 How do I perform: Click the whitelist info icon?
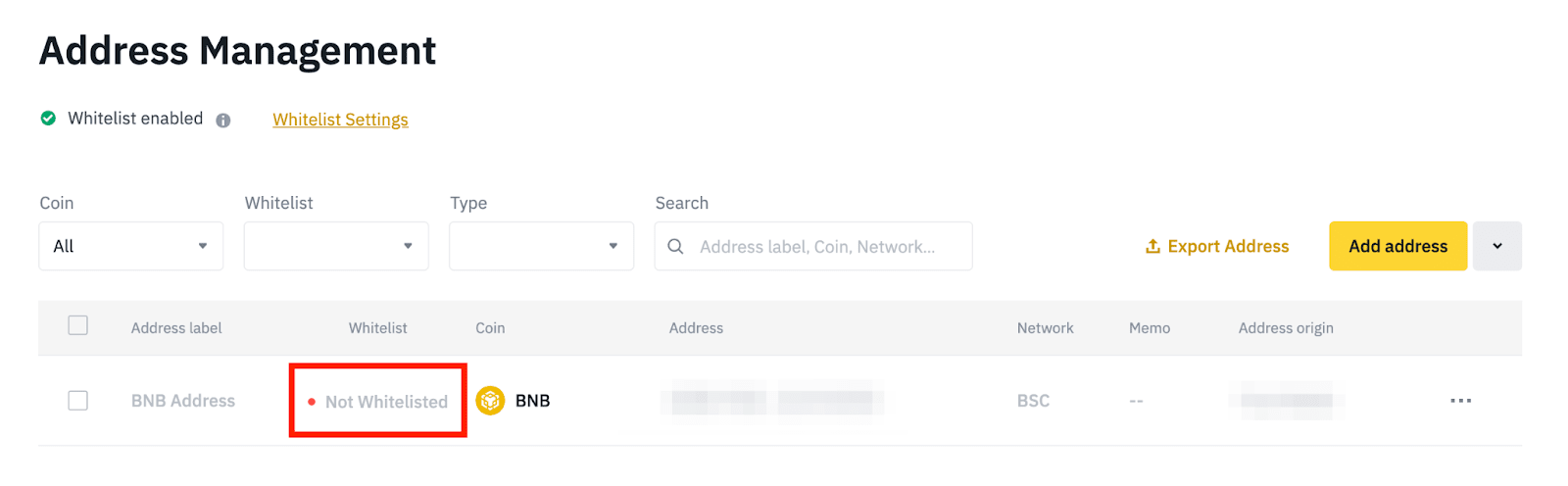coord(223,121)
